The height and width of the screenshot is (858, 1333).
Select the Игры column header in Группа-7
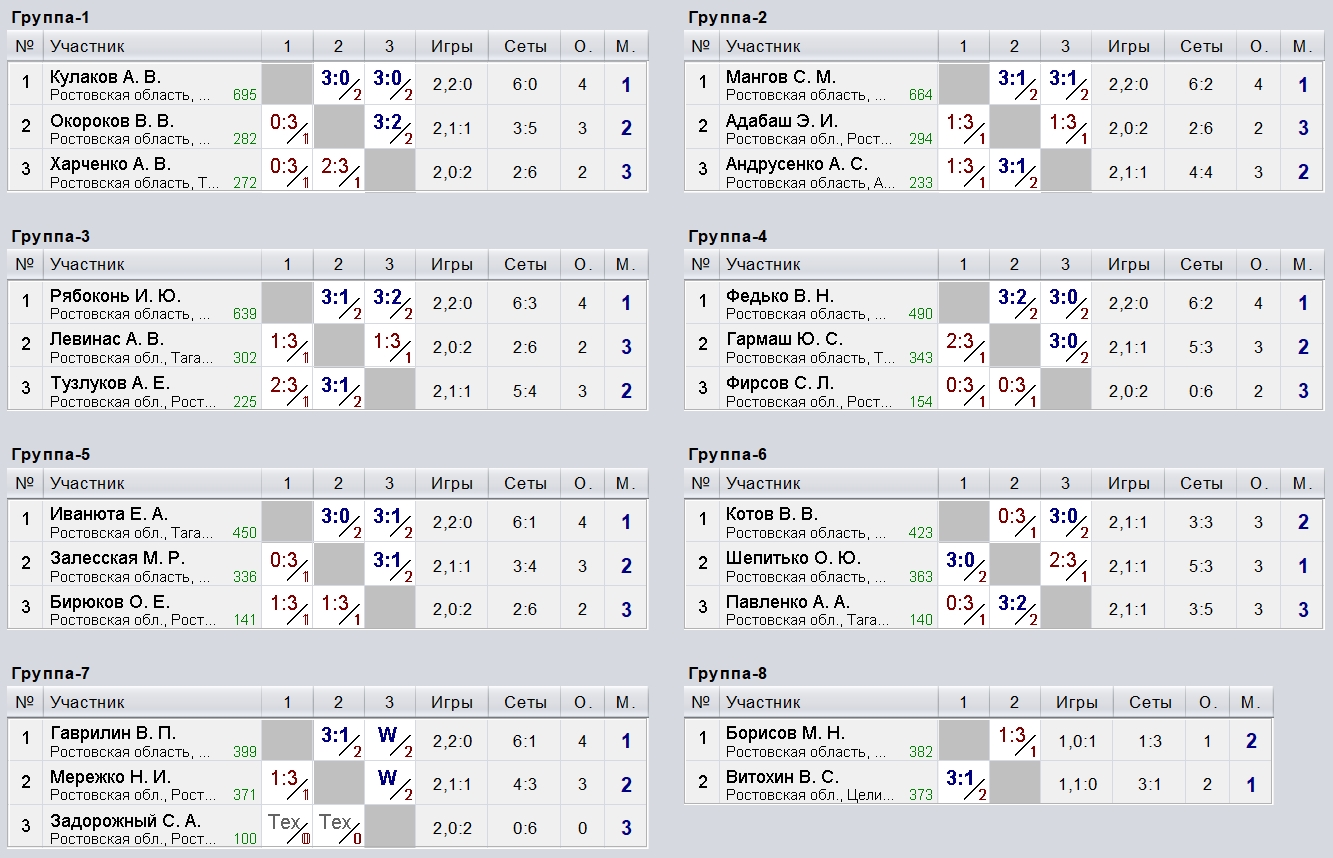point(451,702)
